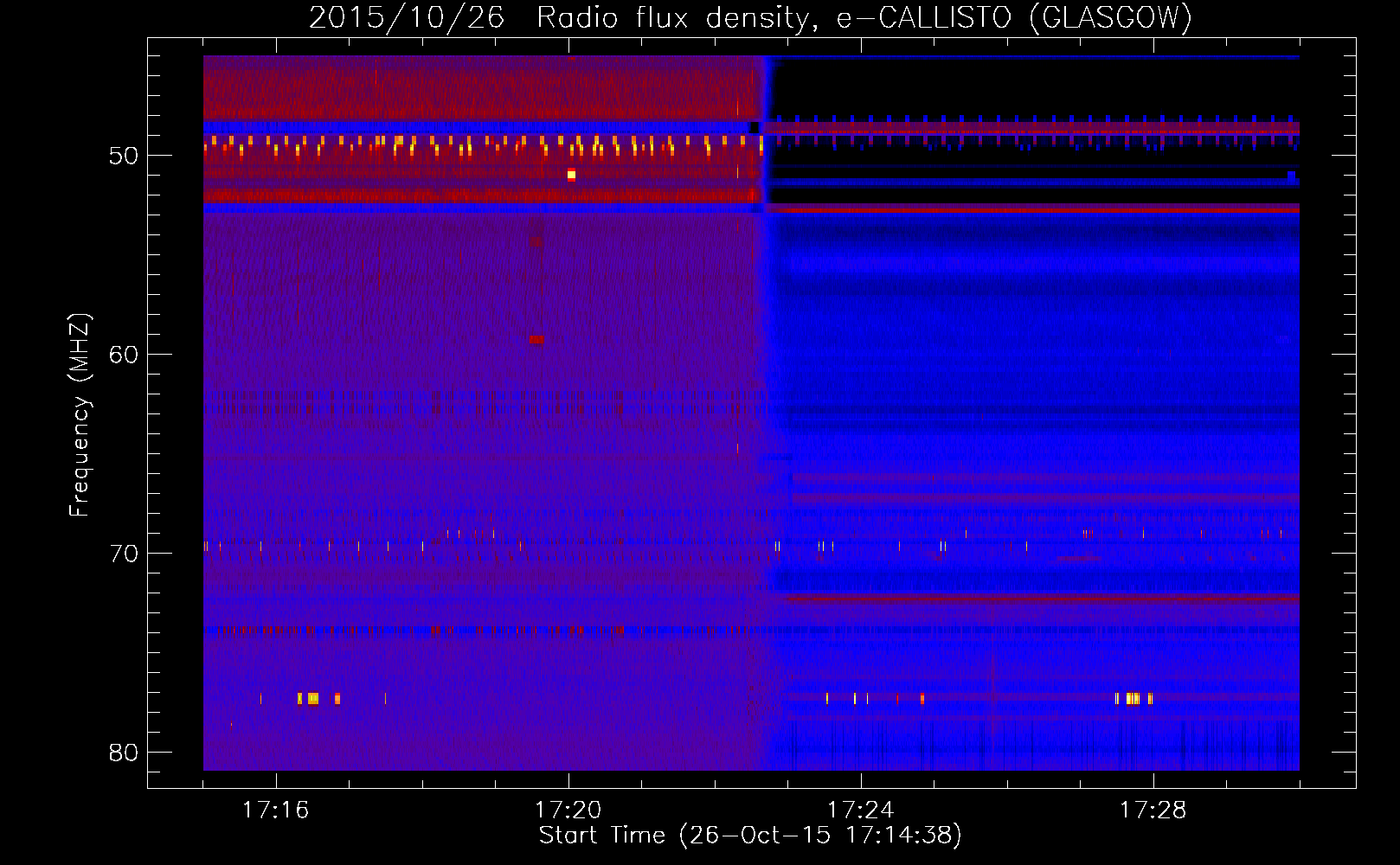
Task: Click the 17:28 time tick label
Action: (1153, 811)
